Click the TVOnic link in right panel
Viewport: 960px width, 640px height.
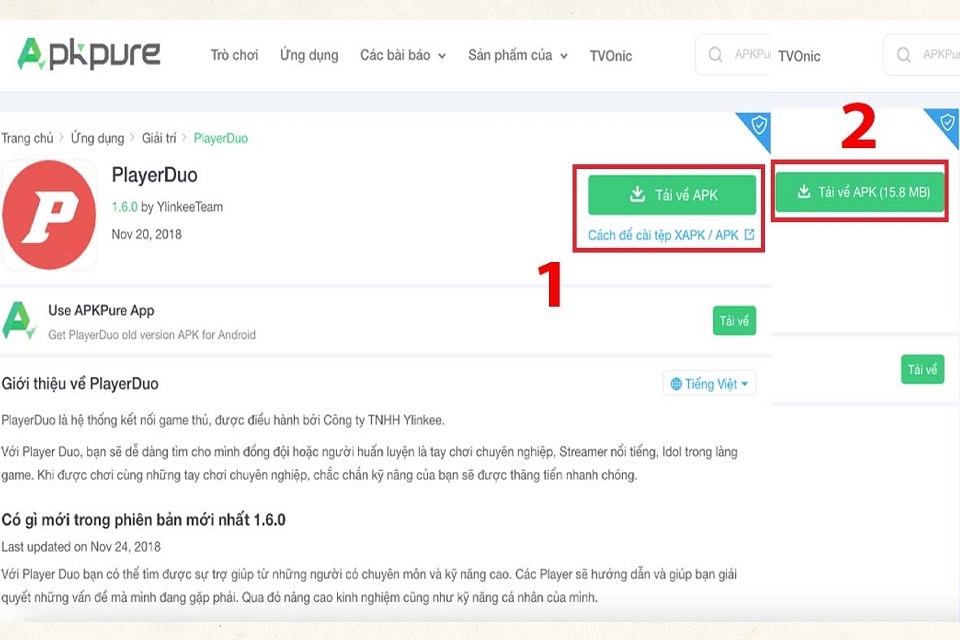coord(799,56)
